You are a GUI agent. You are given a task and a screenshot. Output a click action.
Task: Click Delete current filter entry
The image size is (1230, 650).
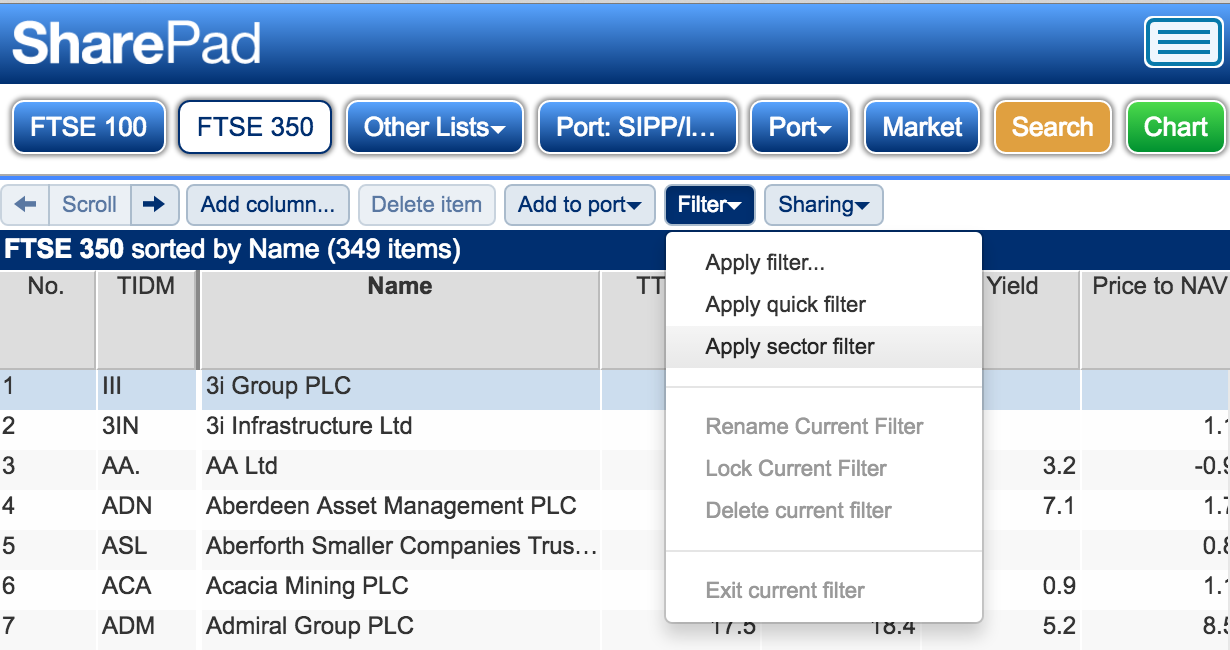click(x=824, y=511)
